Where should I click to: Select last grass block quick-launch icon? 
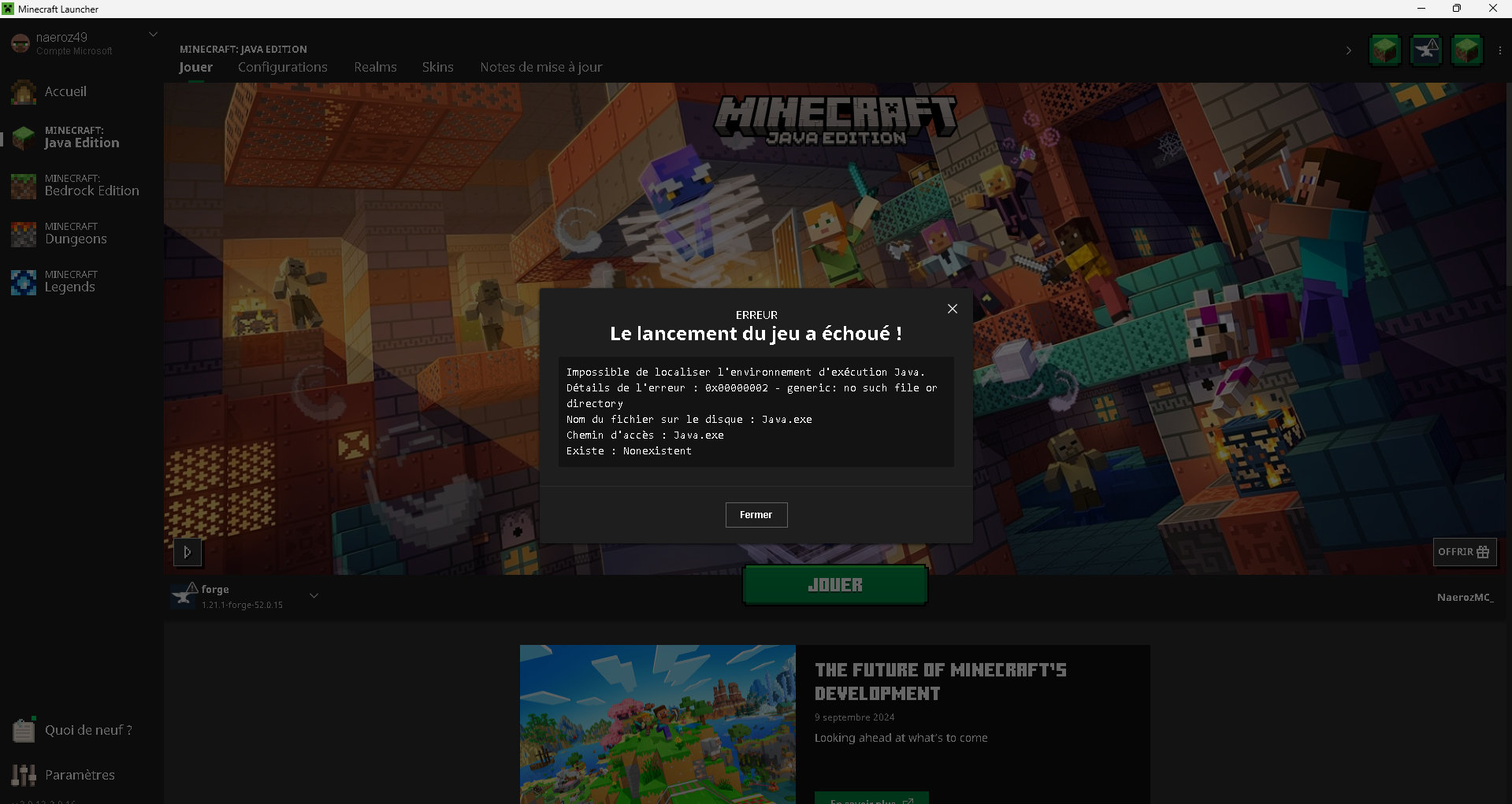coord(1466,50)
